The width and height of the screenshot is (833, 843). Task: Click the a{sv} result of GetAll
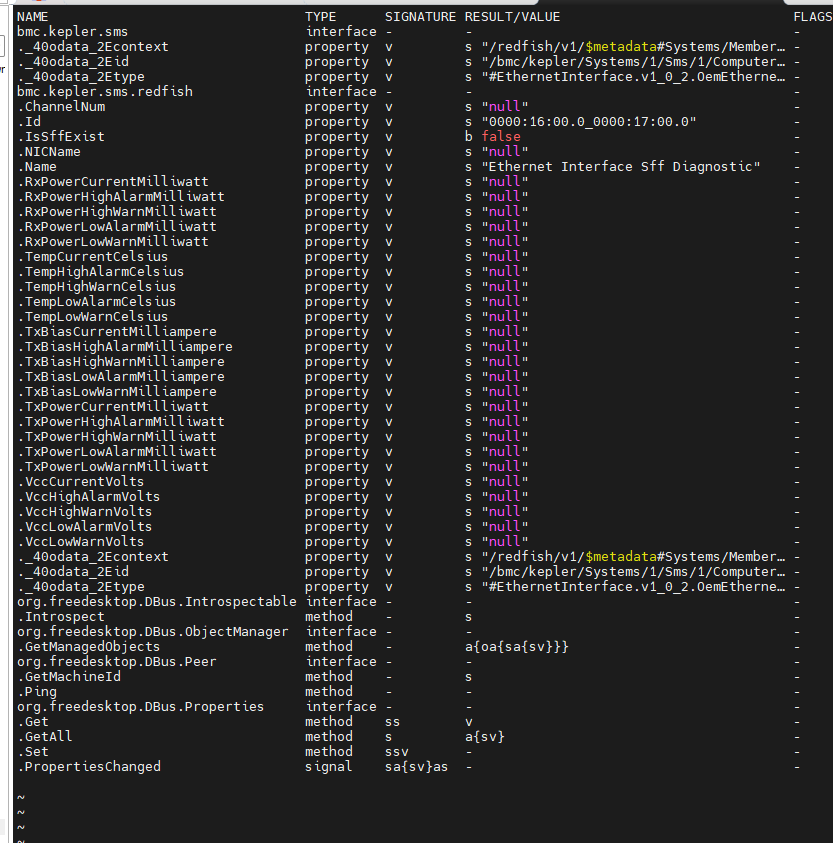click(x=485, y=737)
